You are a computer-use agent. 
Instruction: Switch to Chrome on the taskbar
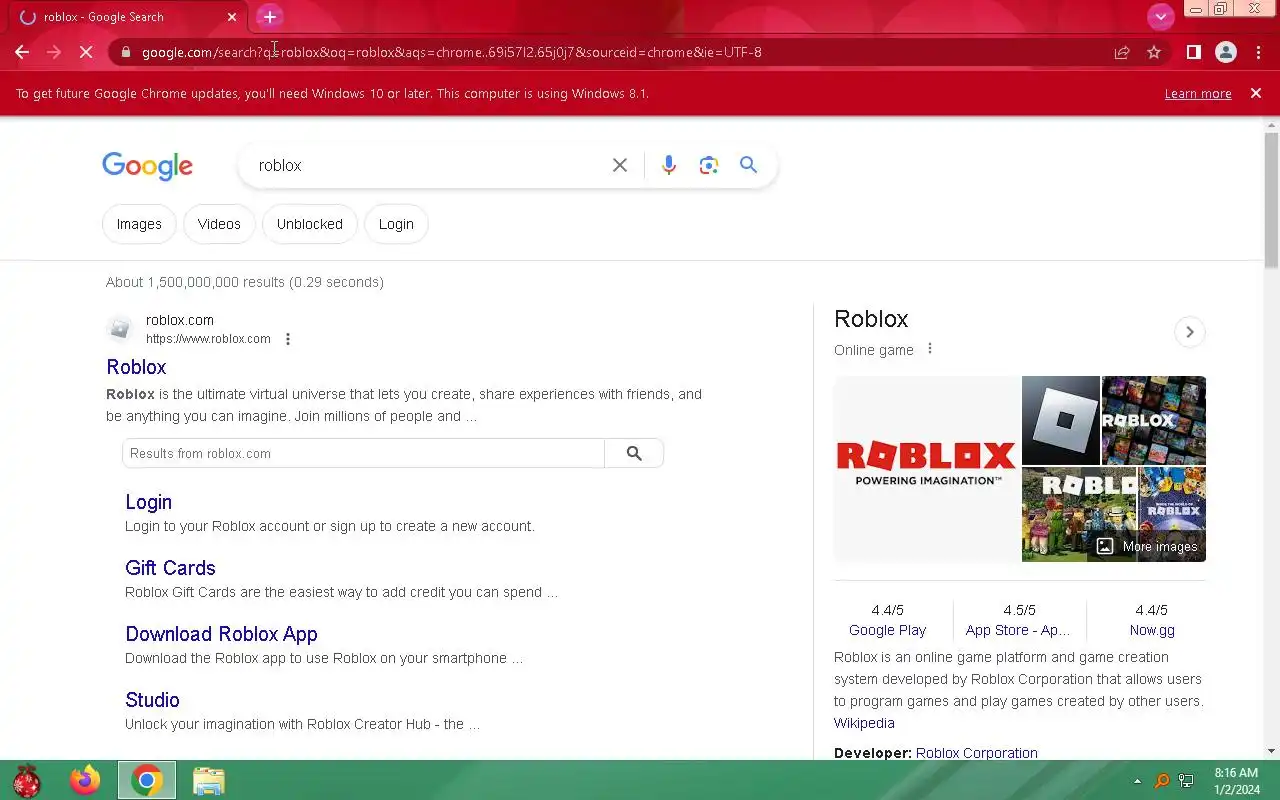147,781
